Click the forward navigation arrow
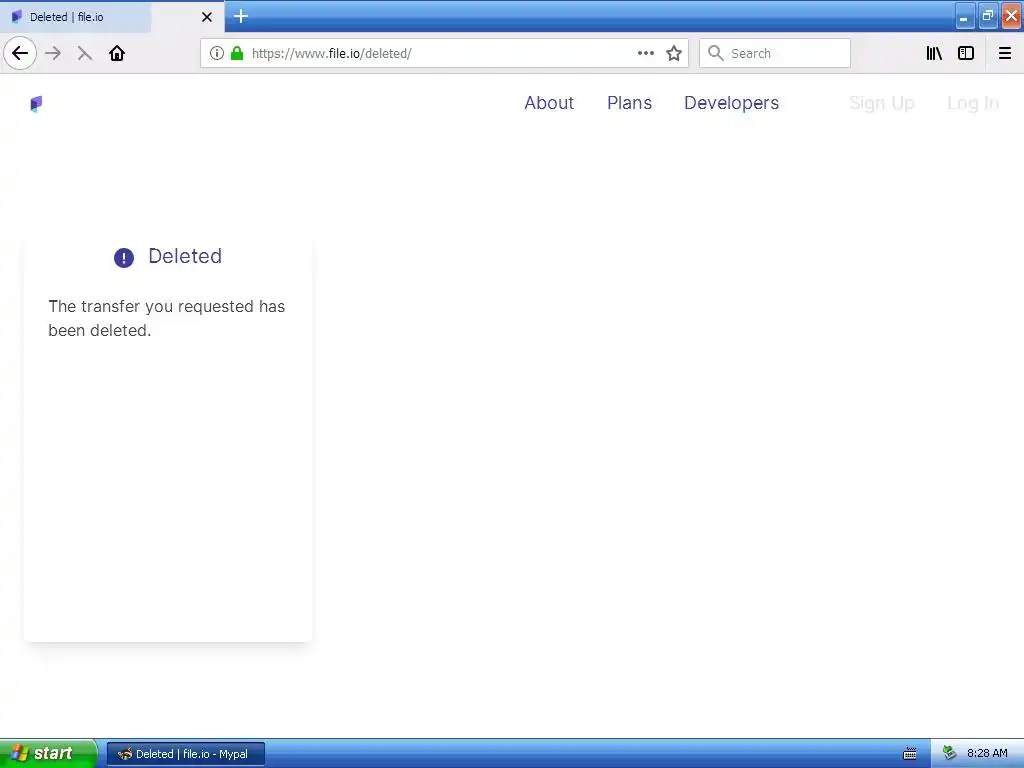1024x768 pixels. (x=53, y=53)
